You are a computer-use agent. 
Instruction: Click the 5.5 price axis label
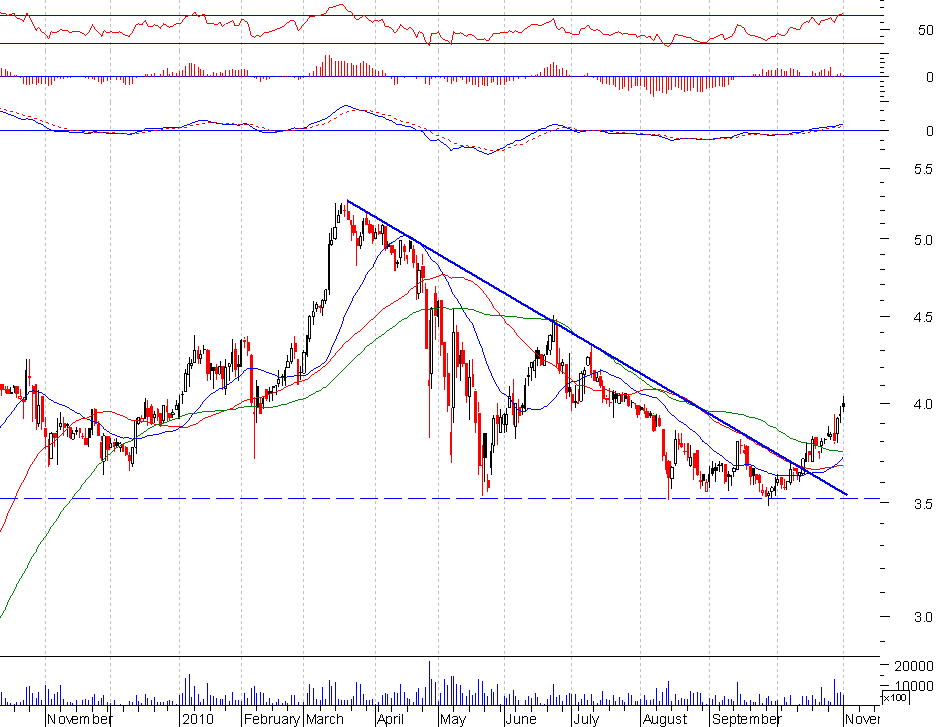pos(923,170)
